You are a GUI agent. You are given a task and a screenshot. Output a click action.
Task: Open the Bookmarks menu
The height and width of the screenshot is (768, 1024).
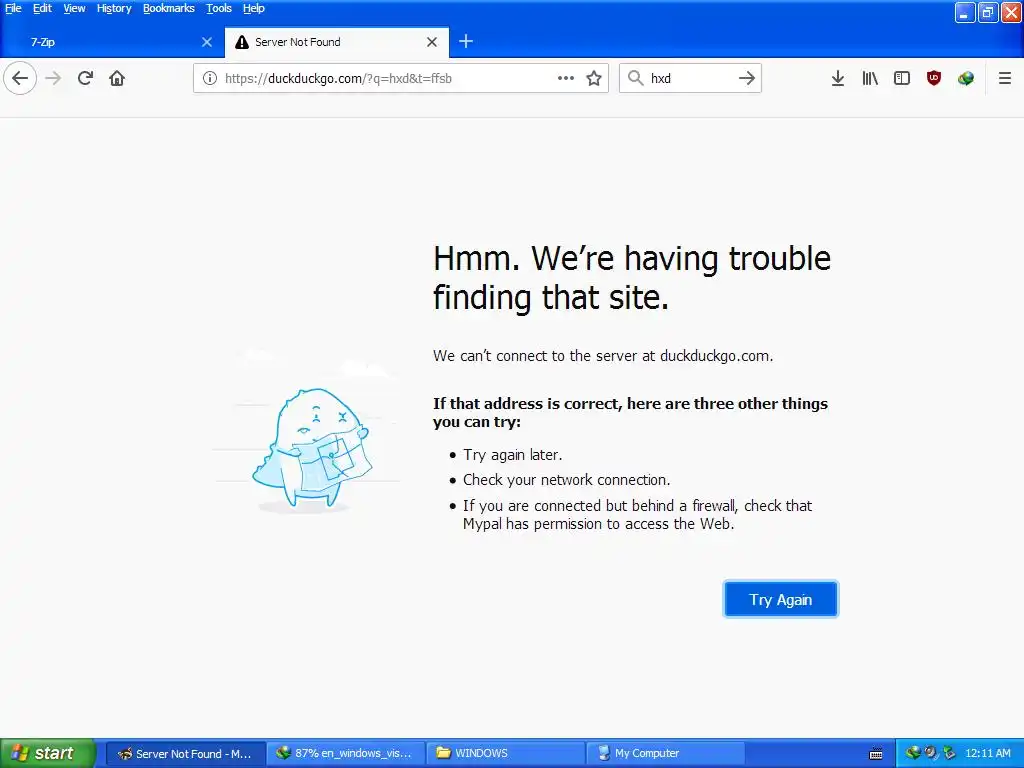pos(168,8)
